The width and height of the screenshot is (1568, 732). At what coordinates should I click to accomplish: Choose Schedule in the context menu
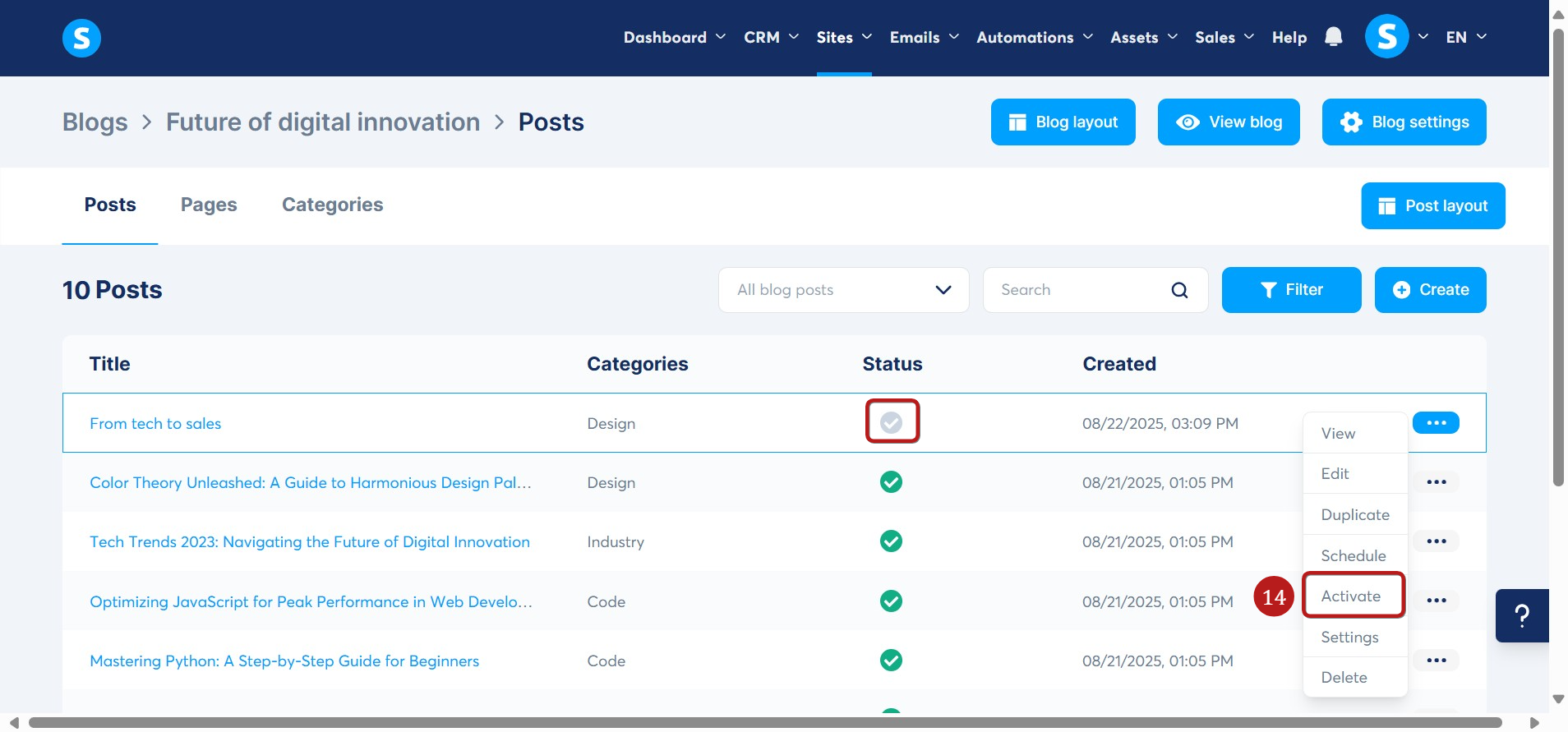tap(1355, 556)
